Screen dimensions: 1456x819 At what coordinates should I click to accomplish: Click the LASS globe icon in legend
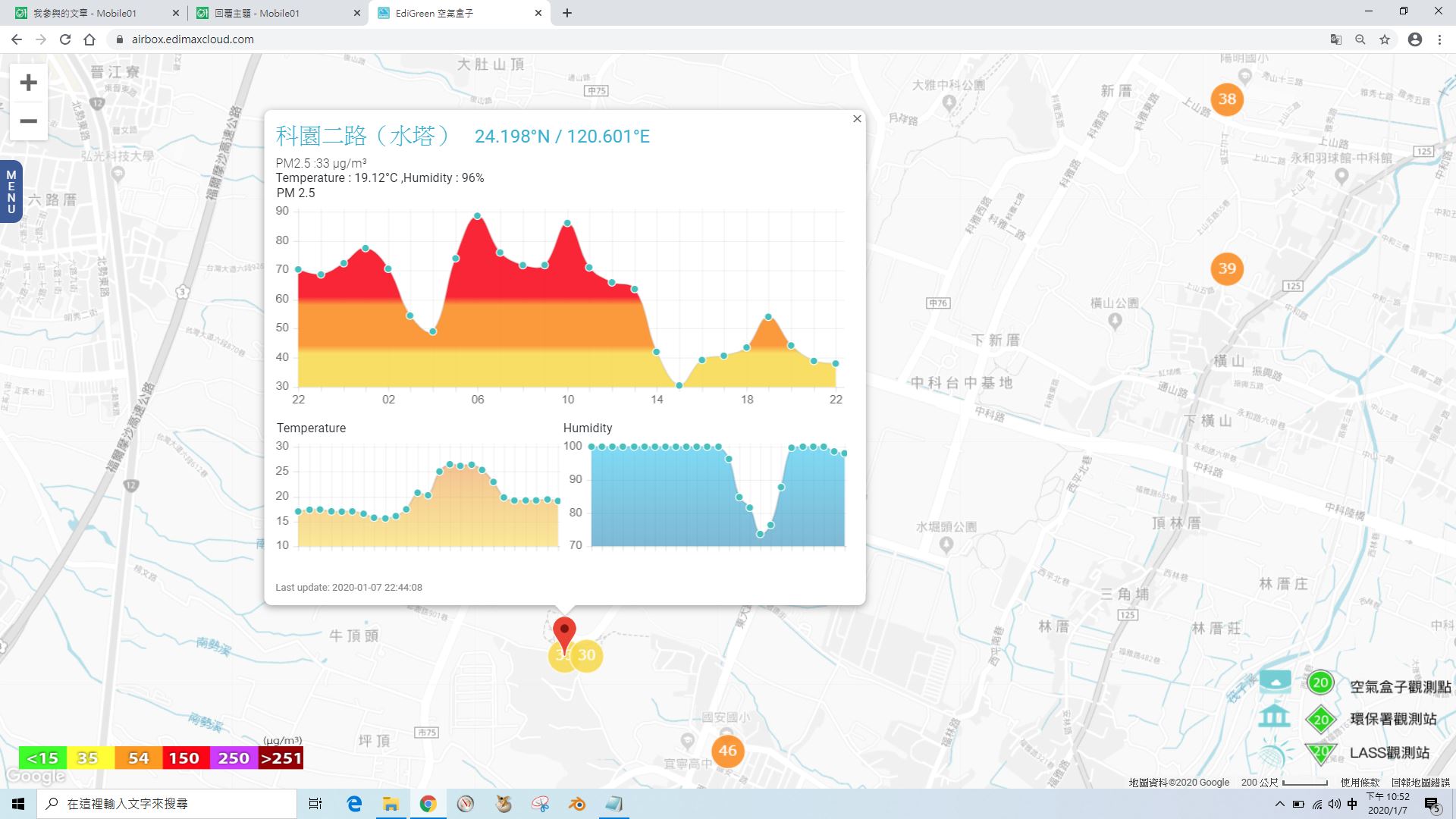tap(1274, 754)
